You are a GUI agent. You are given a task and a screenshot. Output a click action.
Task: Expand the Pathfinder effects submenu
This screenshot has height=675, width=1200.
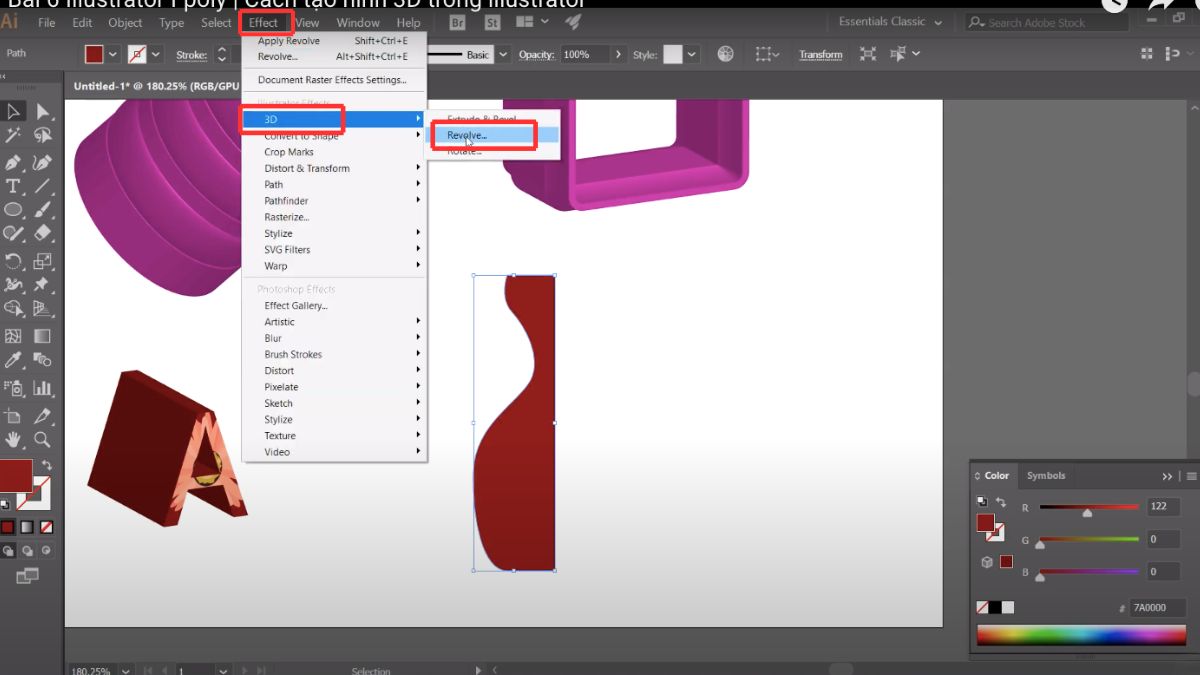point(335,201)
